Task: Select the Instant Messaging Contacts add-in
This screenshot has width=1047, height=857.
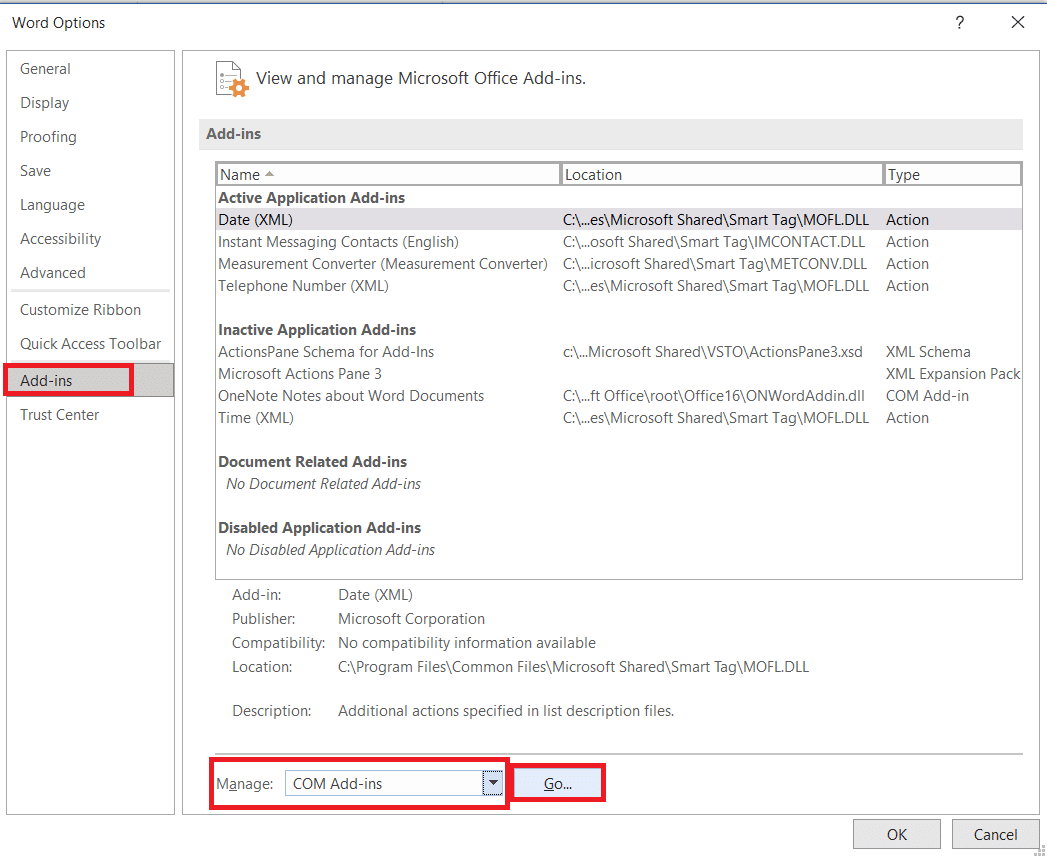Action: coord(338,242)
